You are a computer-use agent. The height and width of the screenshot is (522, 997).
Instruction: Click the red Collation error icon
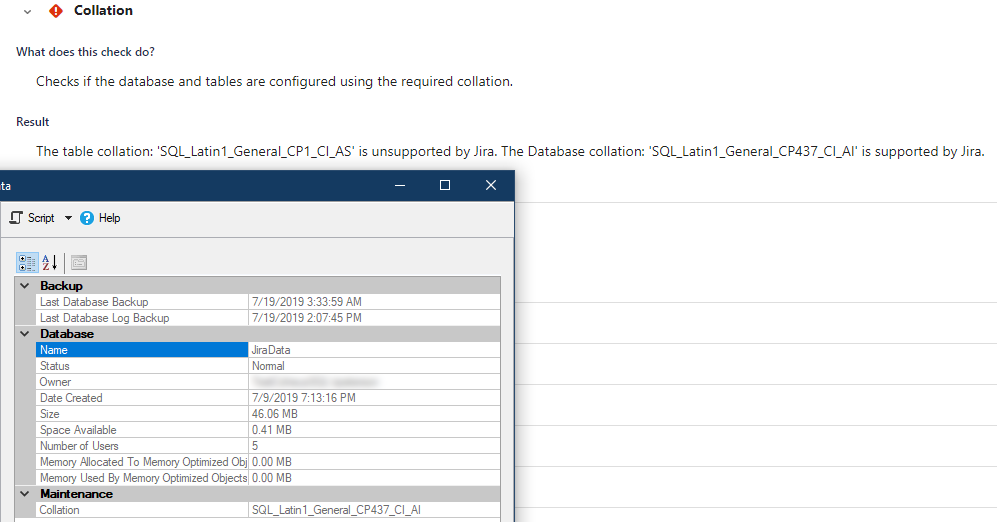[x=56, y=11]
